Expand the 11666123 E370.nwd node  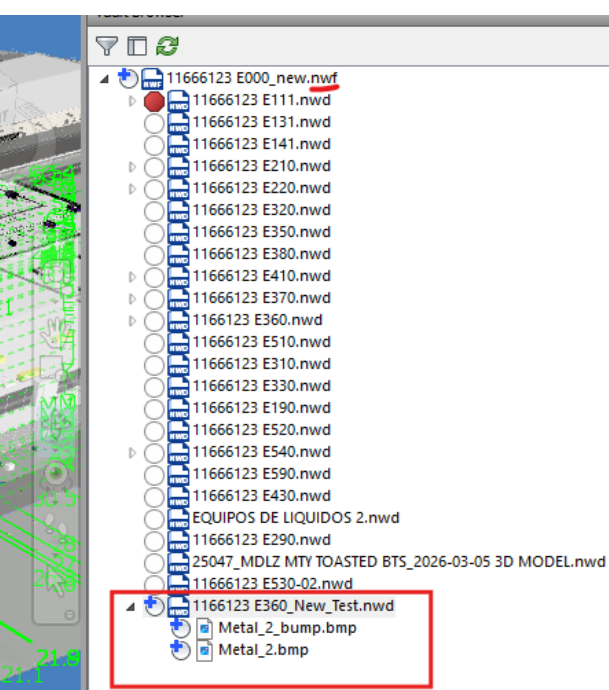(x=132, y=299)
